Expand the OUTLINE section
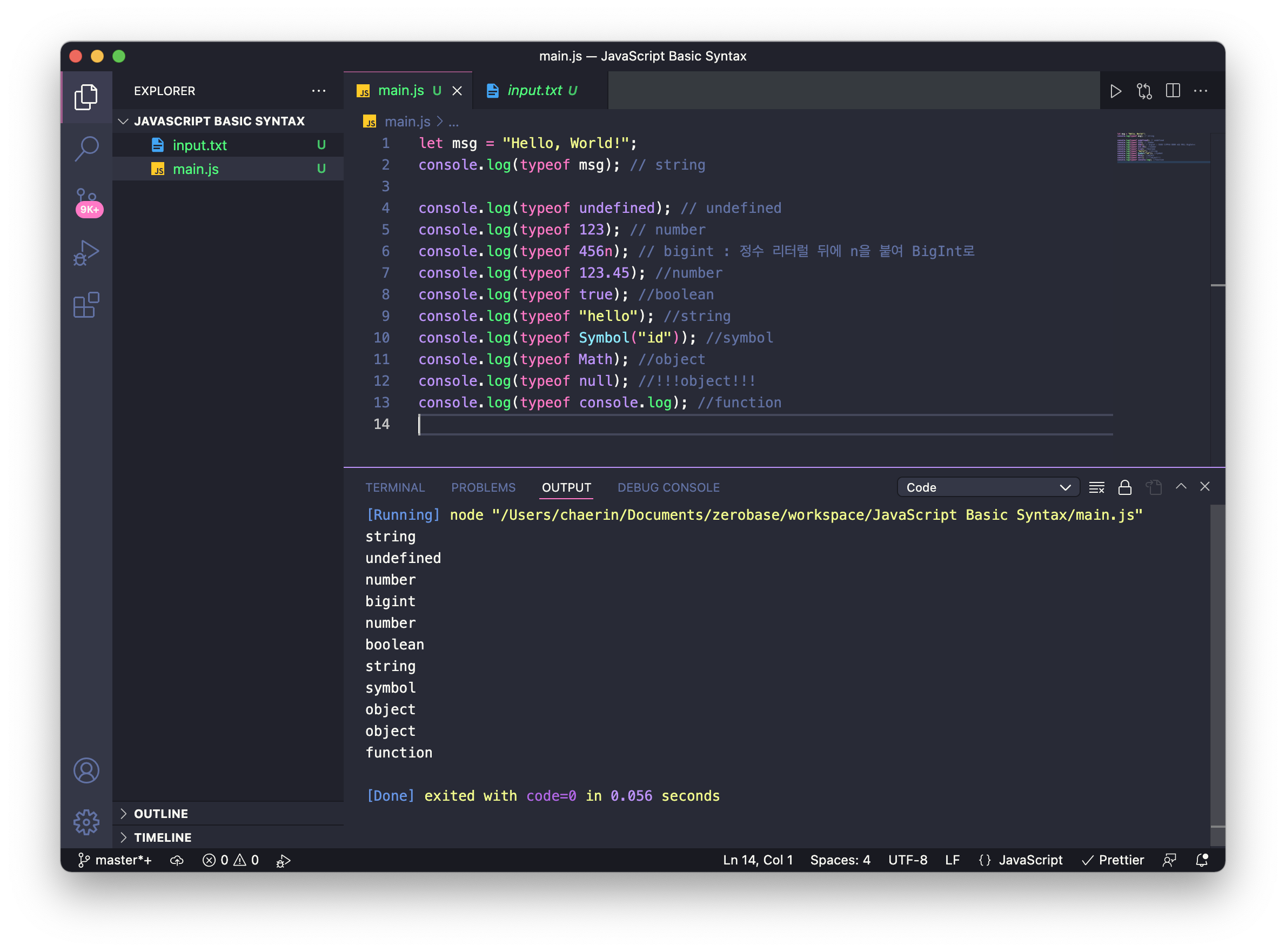Image resolution: width=1286 pixels, height=952 pixels. (161, 813)
